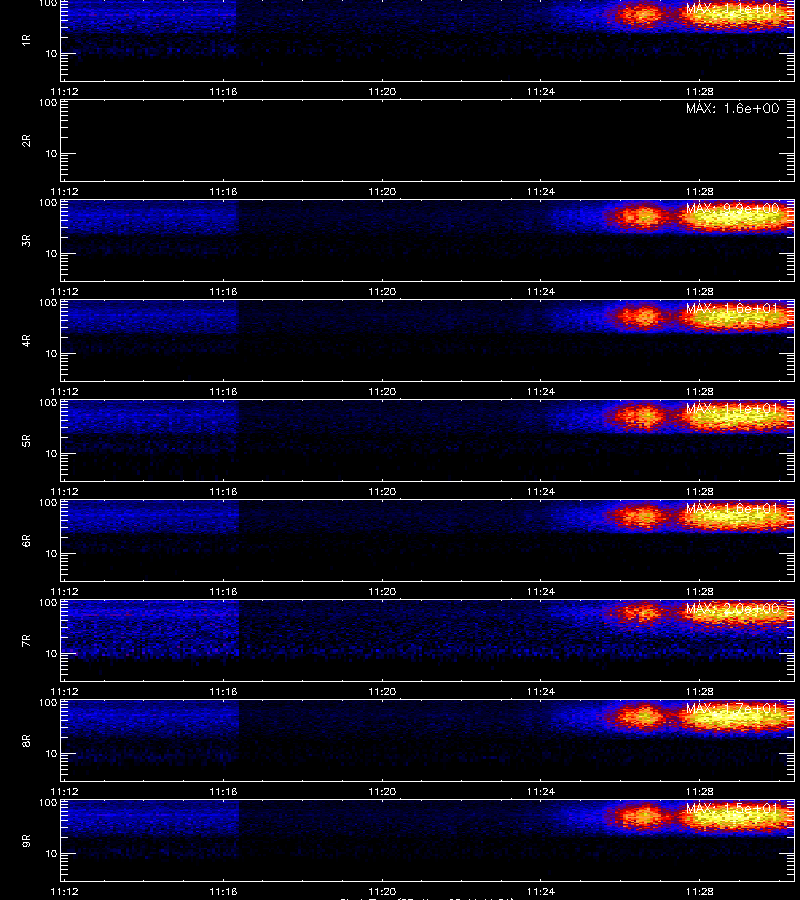Click the 100 y-axis label of panel 3R
The image size is (800, 900).
click(48, 203)
